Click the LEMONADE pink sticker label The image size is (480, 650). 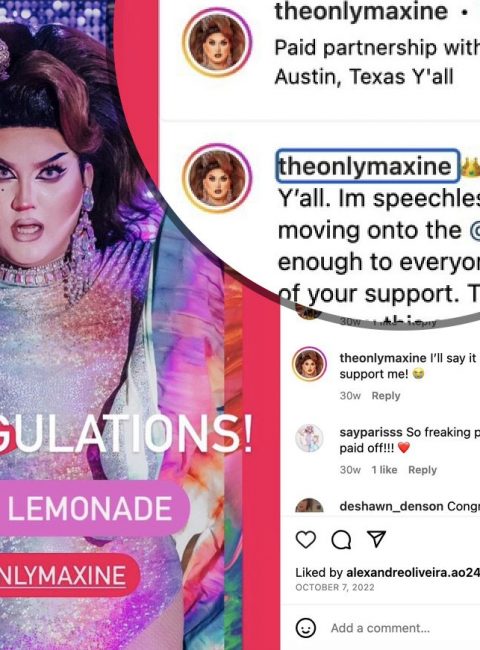(90, 509)
